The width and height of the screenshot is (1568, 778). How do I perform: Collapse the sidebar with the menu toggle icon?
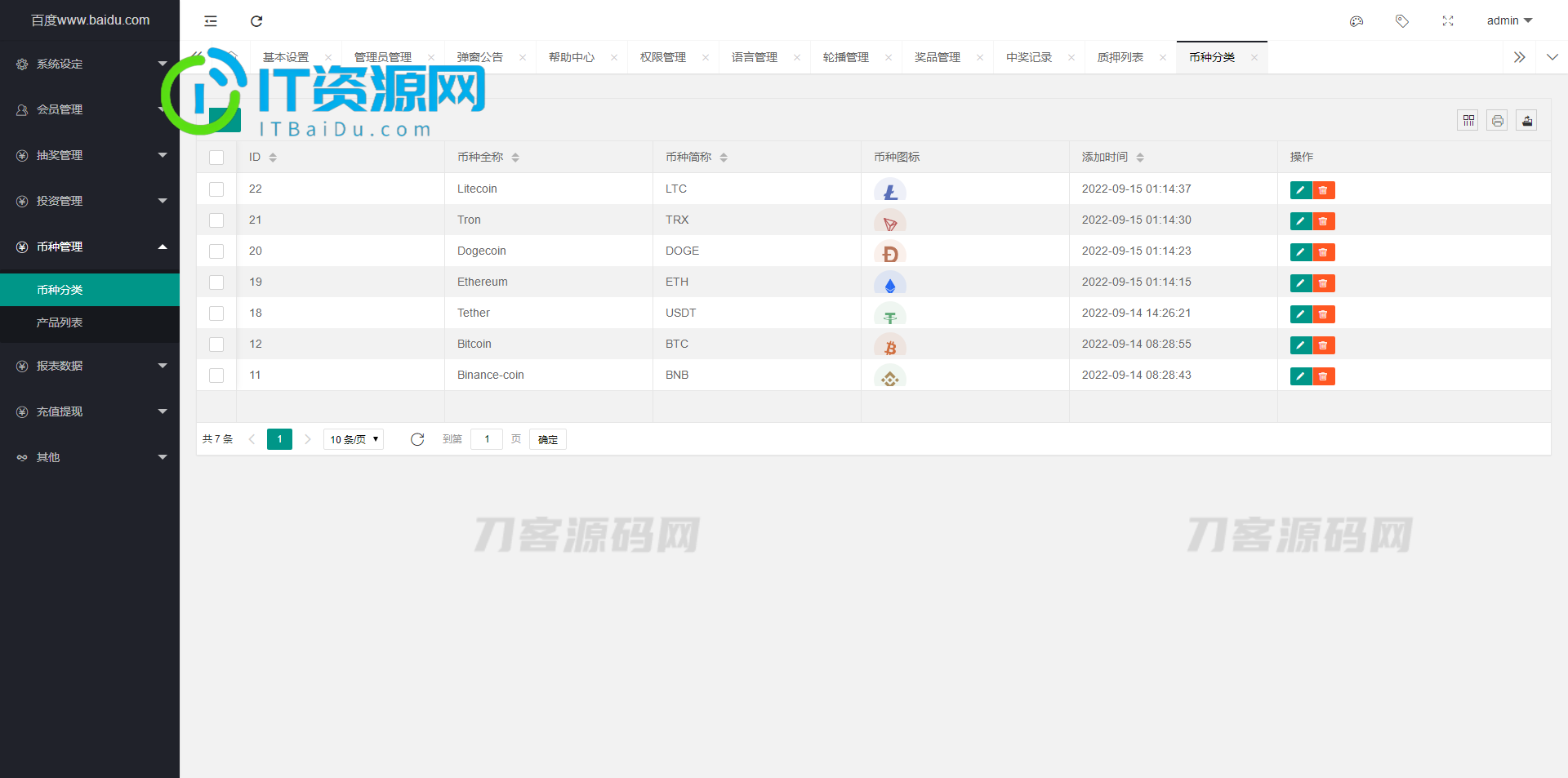click(211, 21)
